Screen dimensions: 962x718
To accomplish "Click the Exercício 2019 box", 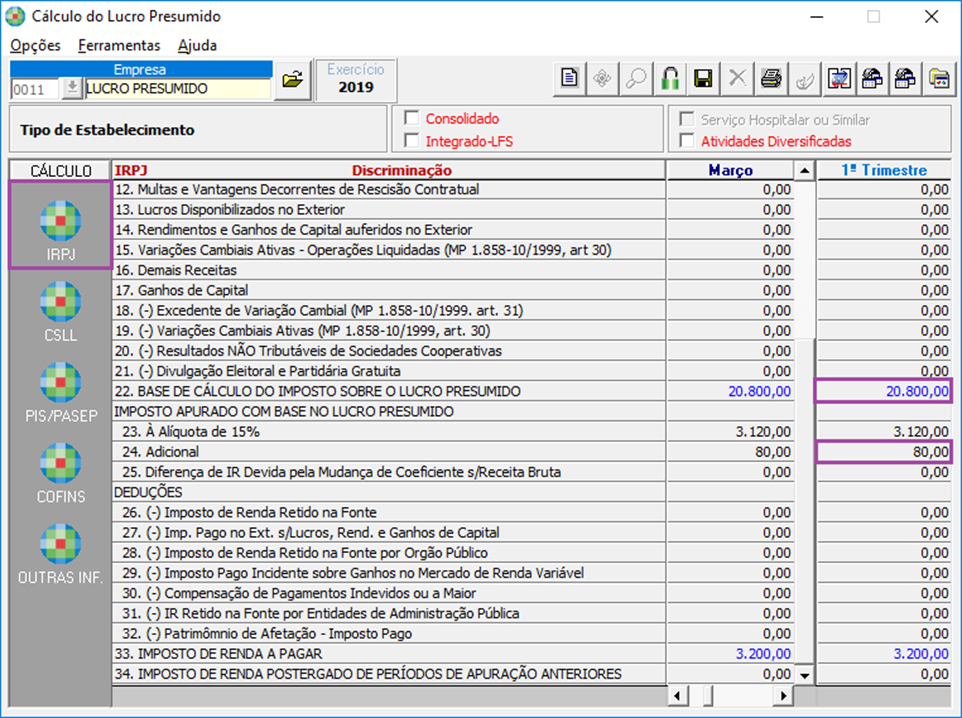I will (x=356, y=79).
